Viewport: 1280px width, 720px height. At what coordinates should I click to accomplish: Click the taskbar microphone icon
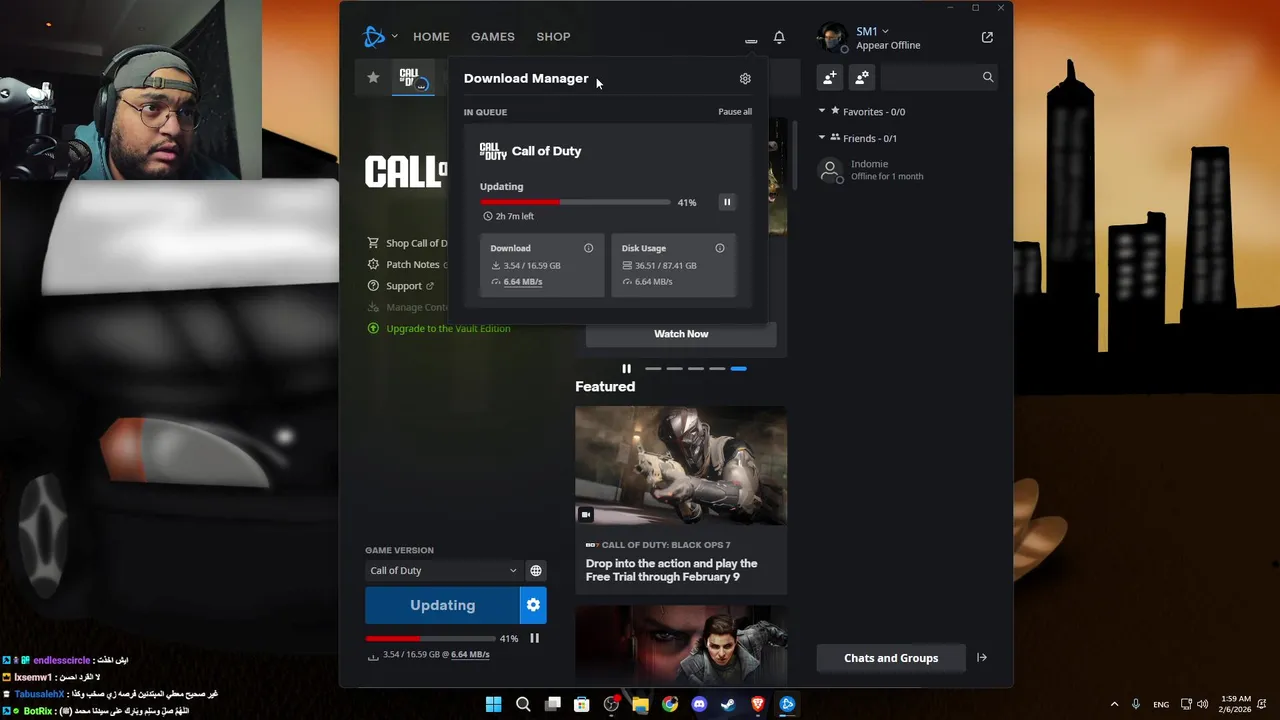[1135, 704]
